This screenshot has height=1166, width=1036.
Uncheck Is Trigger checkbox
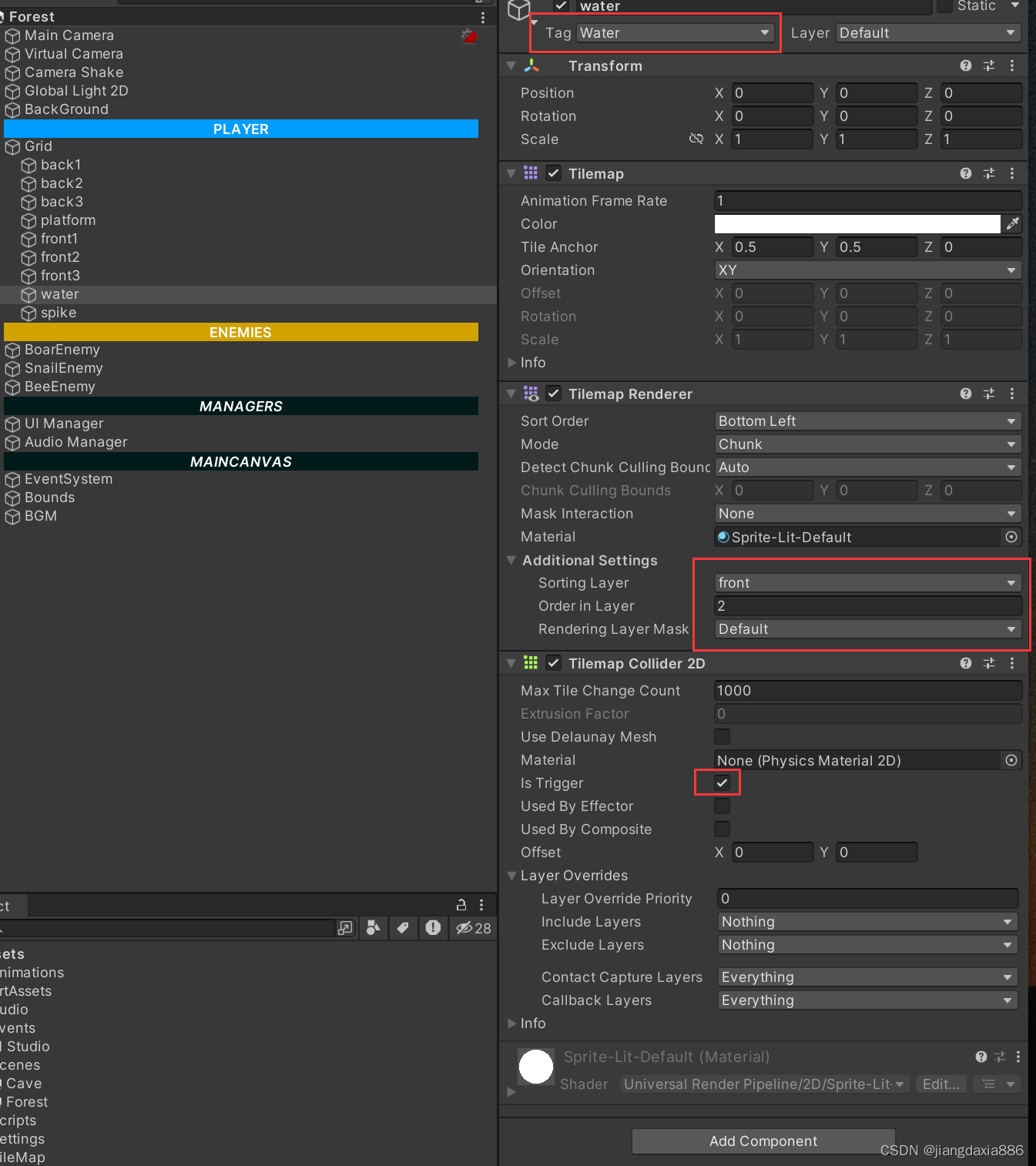tap(722, 783)
